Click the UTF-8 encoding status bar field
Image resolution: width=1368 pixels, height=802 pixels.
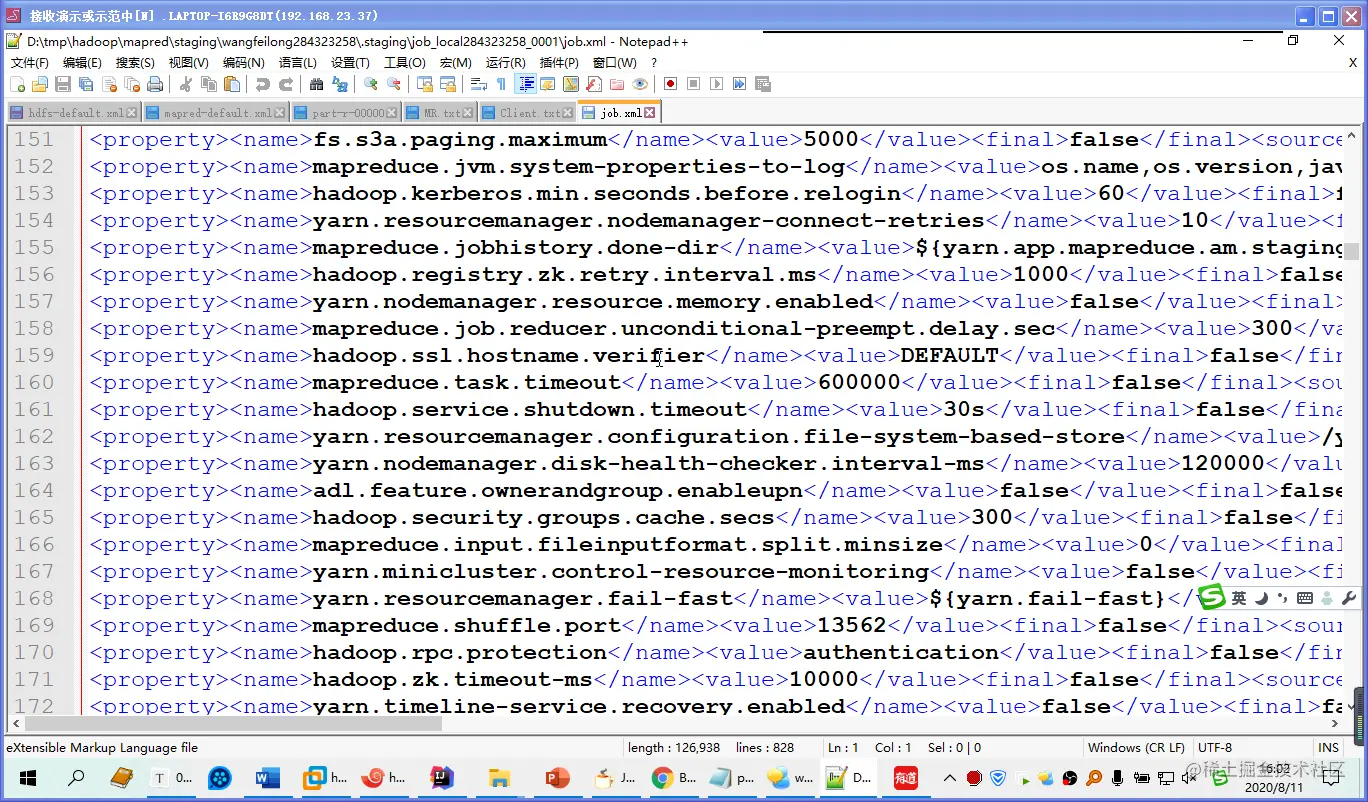tap(1251, 748)
